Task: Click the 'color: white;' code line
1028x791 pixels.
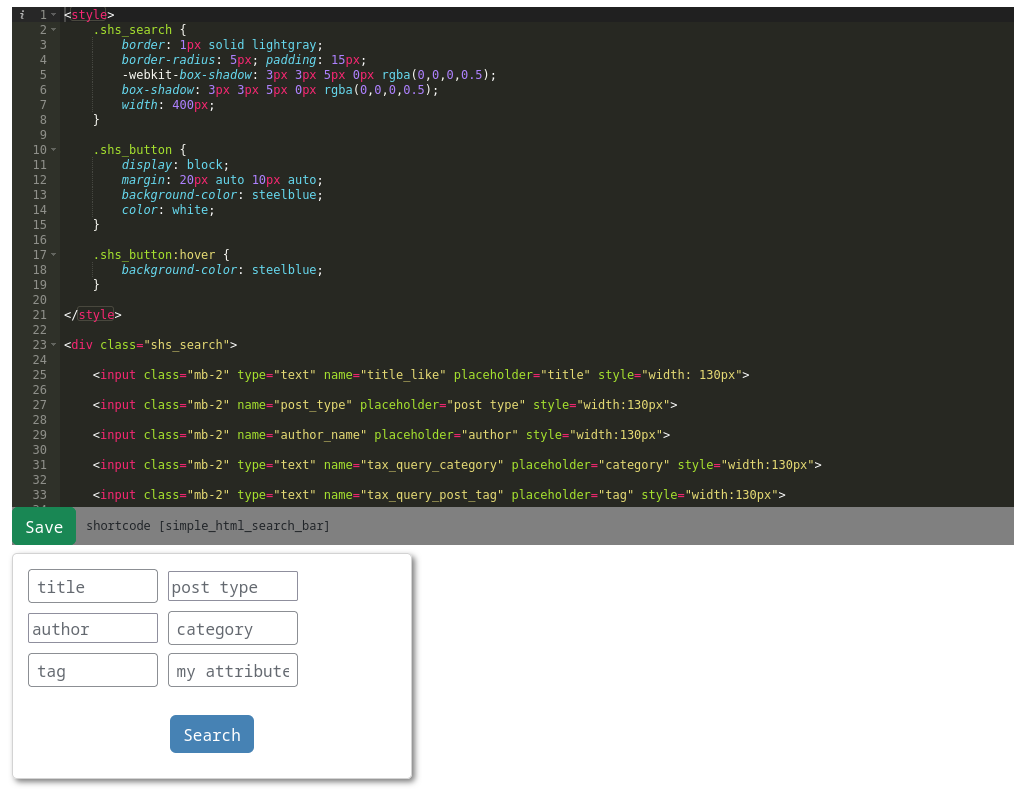Action: point(168,210)
